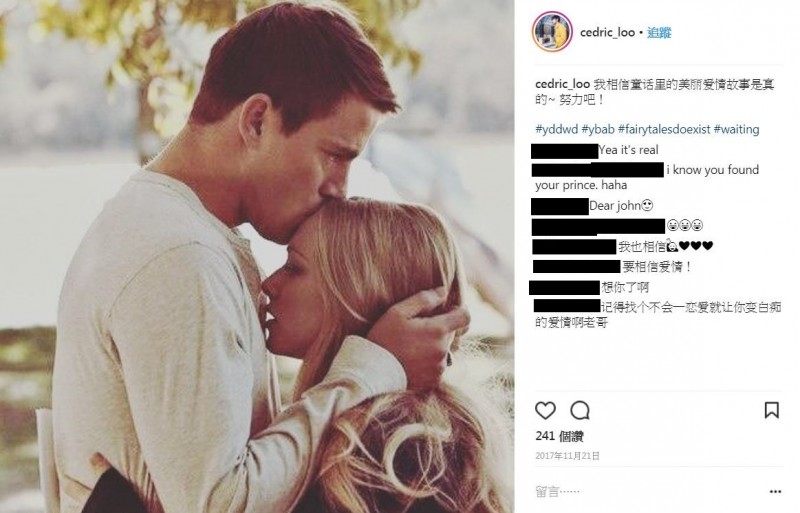Open the redacted commenter of 'Dear john'
Viewport: 800px width, 513px height.
point(560,206)
